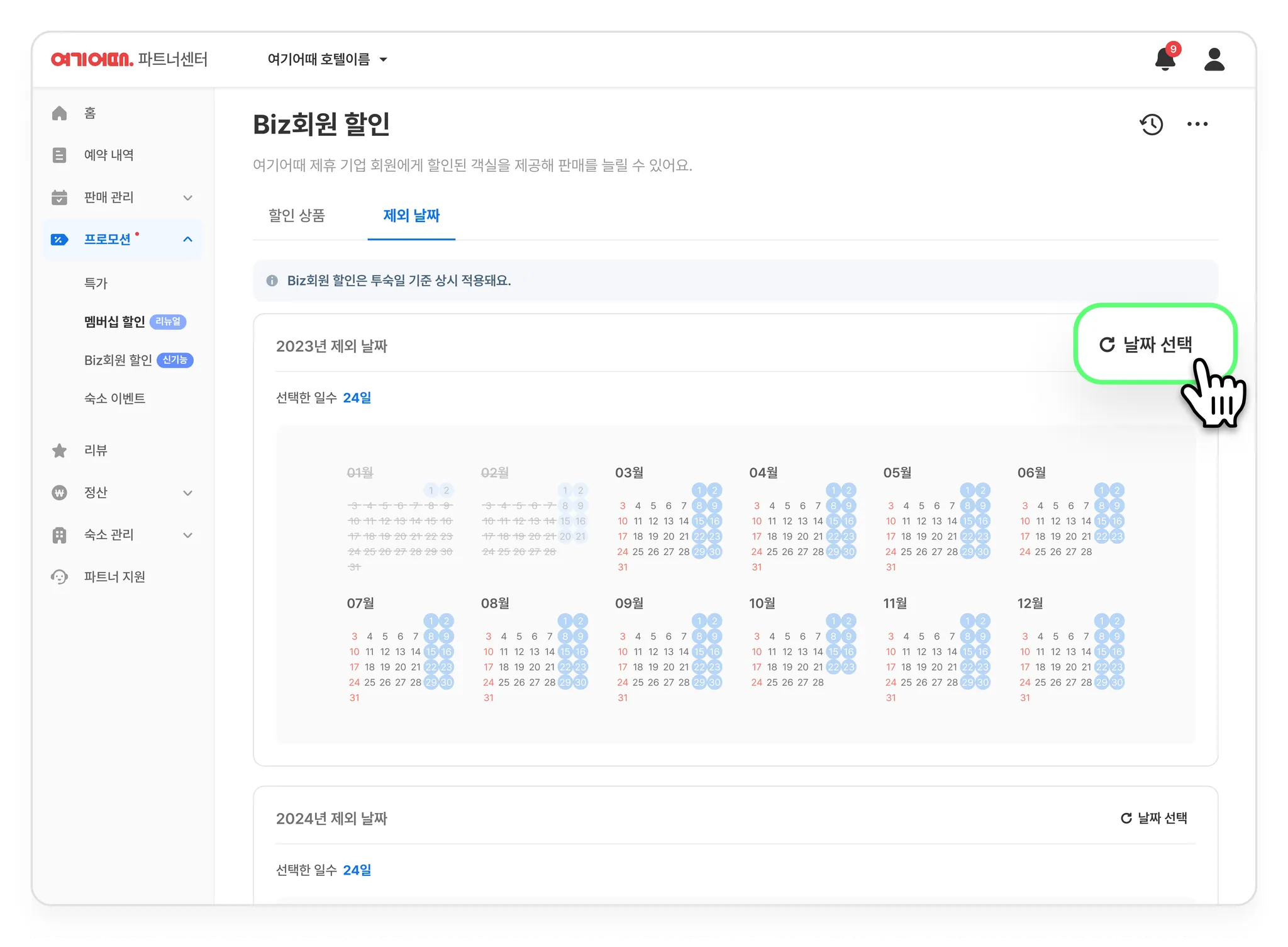Open 멤버십 할인 submenu item

click(114, 322)
